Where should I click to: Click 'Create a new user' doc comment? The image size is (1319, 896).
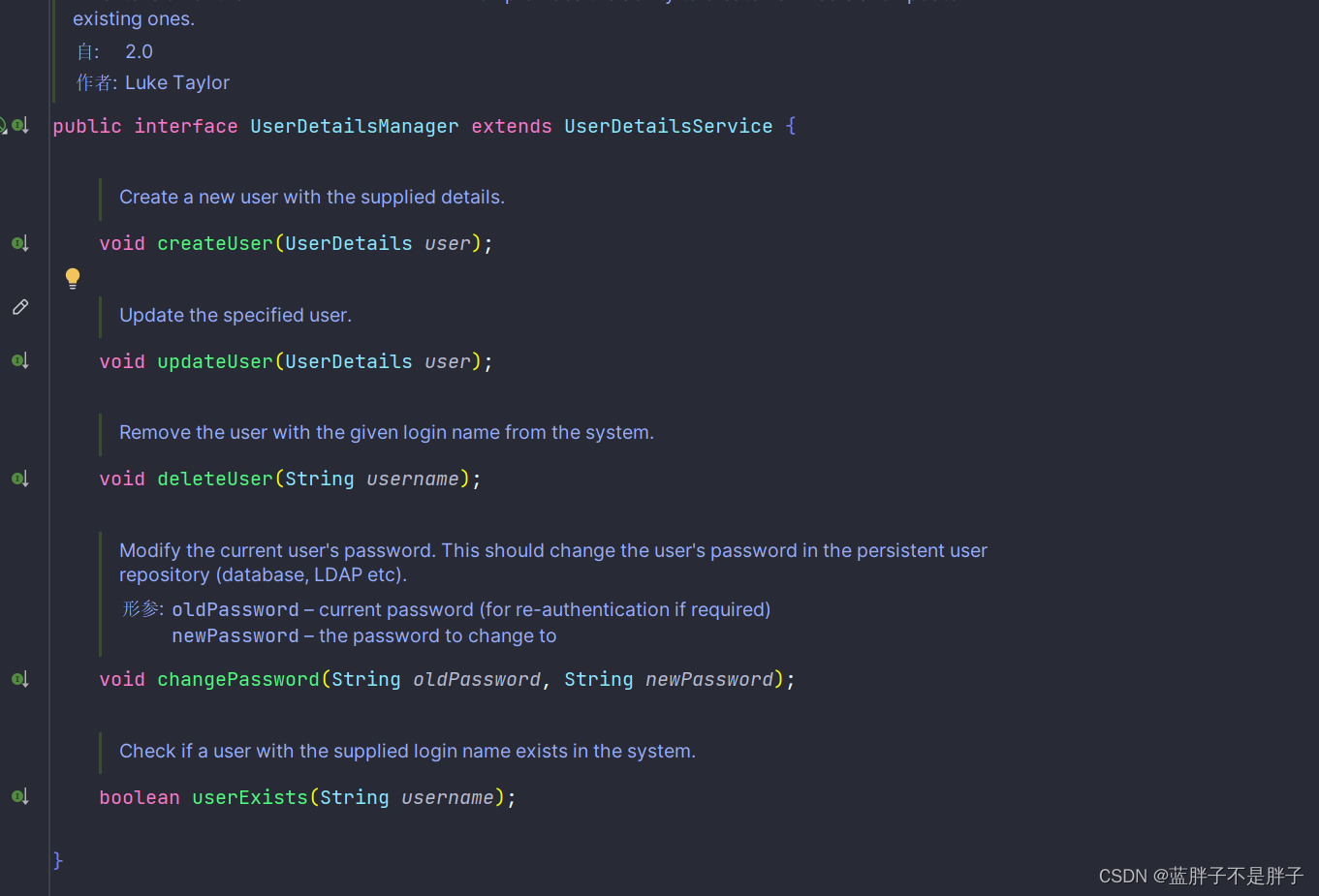tap(312, 197)
